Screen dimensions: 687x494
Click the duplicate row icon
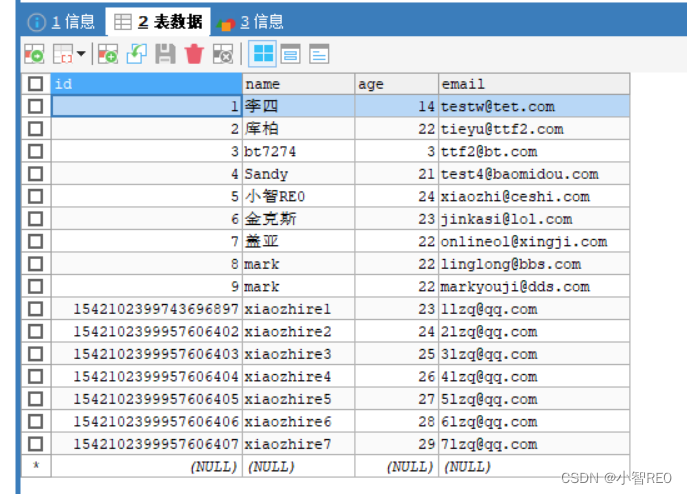(x=137, y=54)
